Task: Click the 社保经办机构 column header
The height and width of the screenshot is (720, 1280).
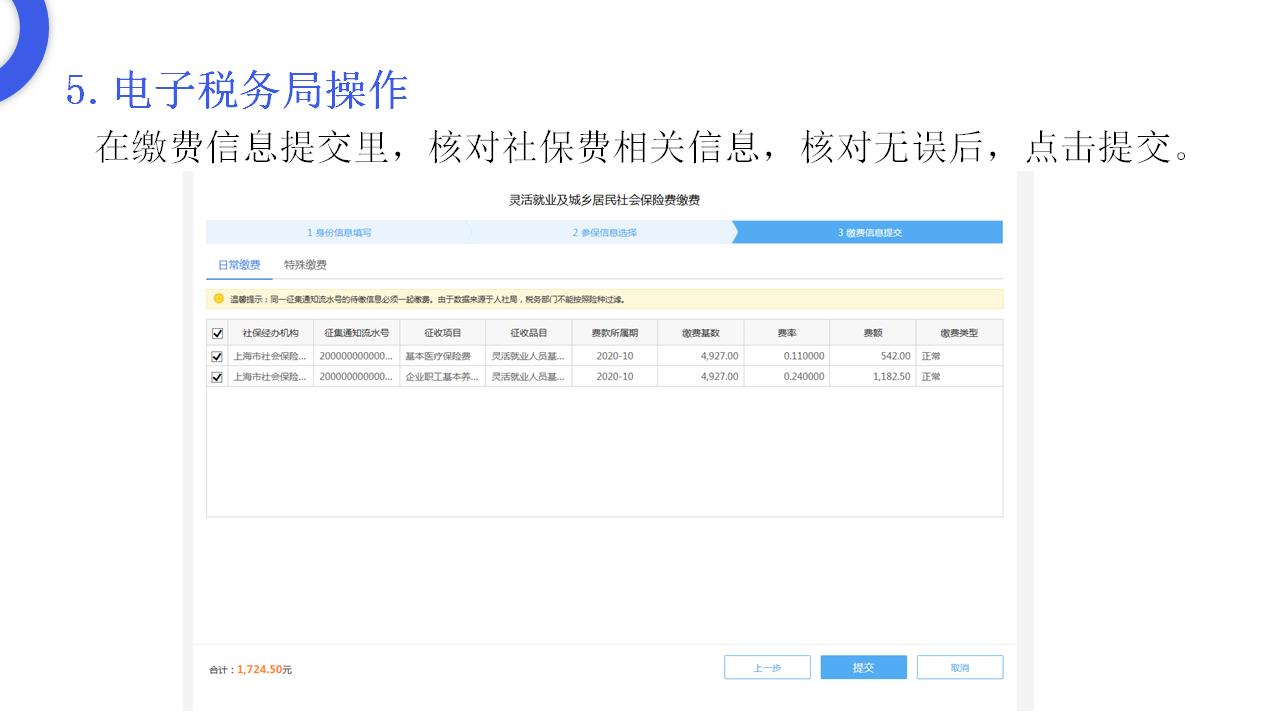Action: click(x=270, y=333)
